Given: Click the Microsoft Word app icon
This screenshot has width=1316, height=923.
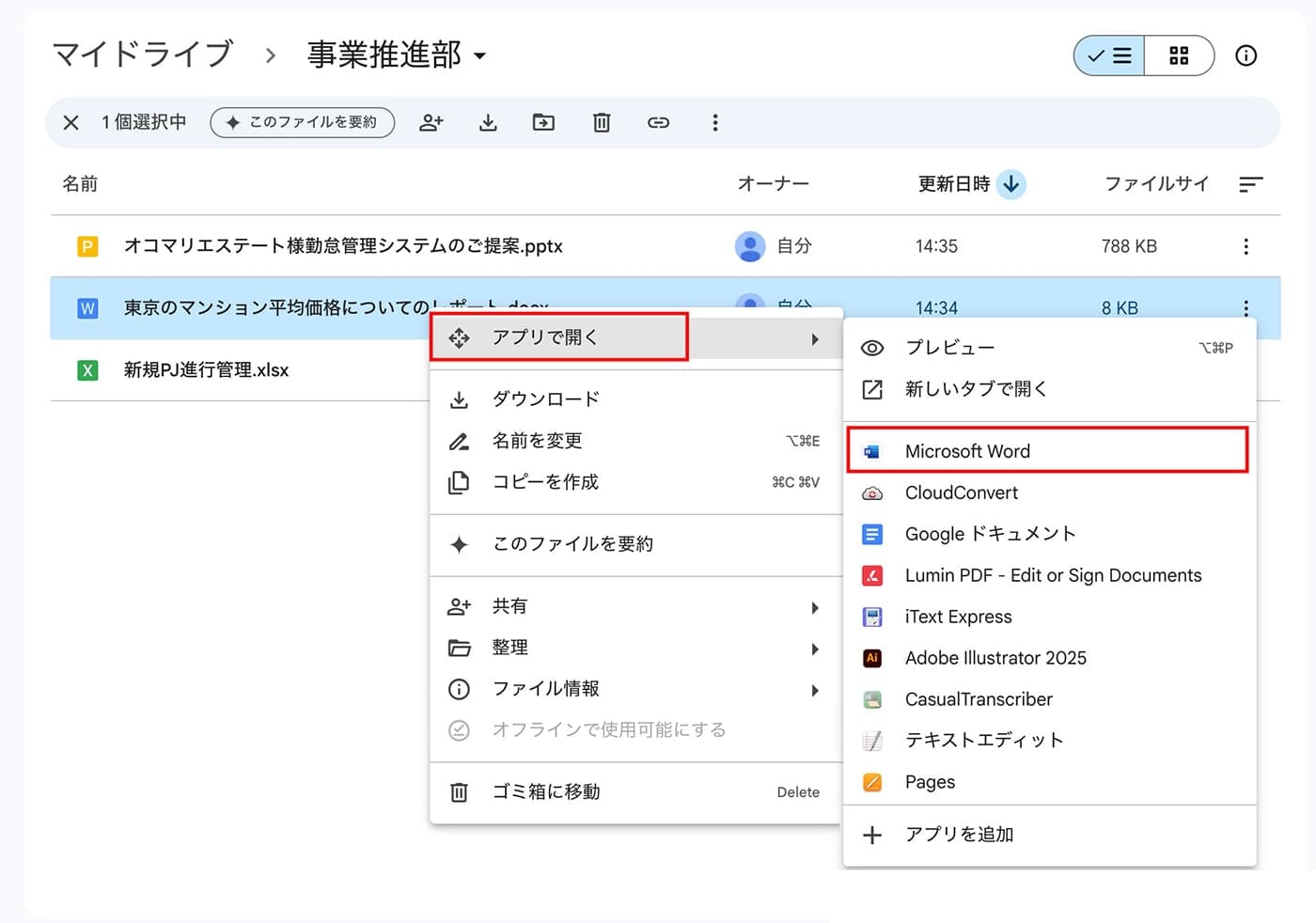Looking at the screenshot, I should pos(872,451).
